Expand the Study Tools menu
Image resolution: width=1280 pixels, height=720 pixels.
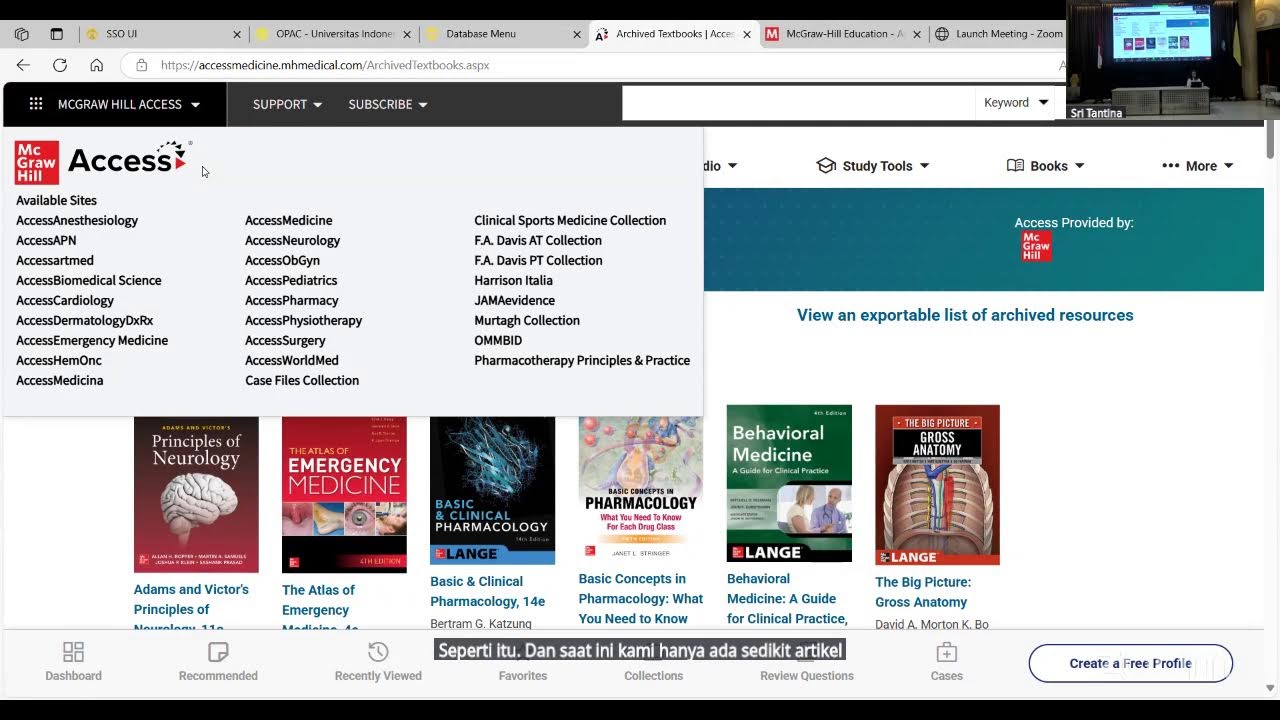[873, 166]
